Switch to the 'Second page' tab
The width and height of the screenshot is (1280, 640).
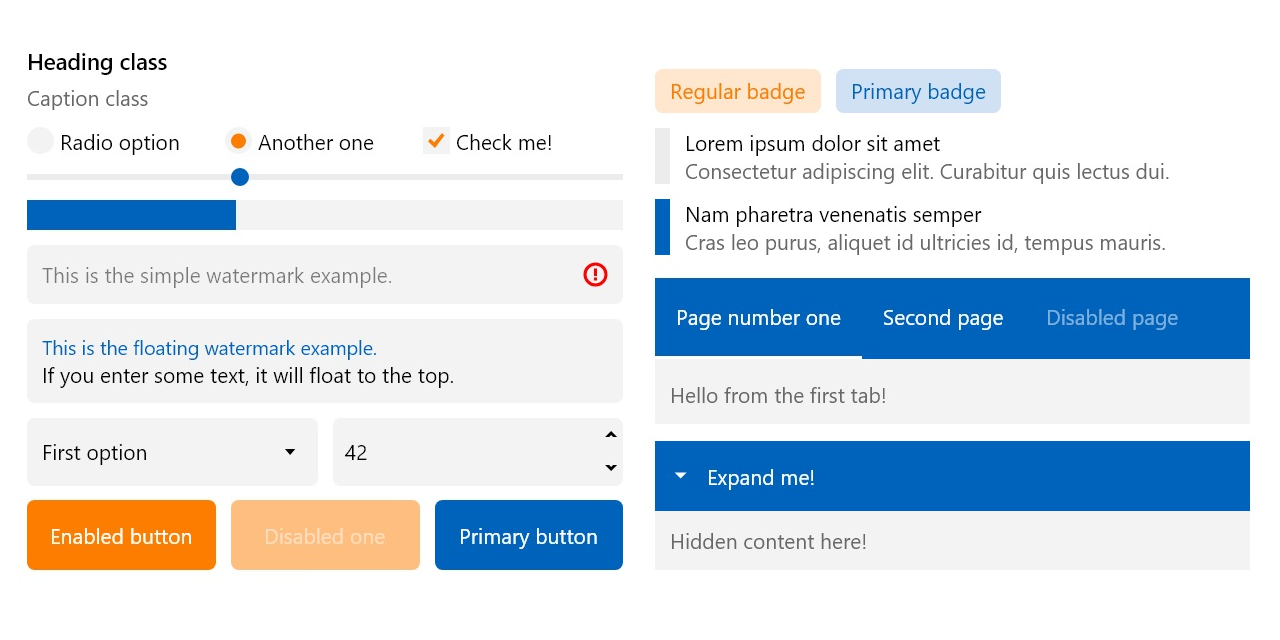pos(943,318)
